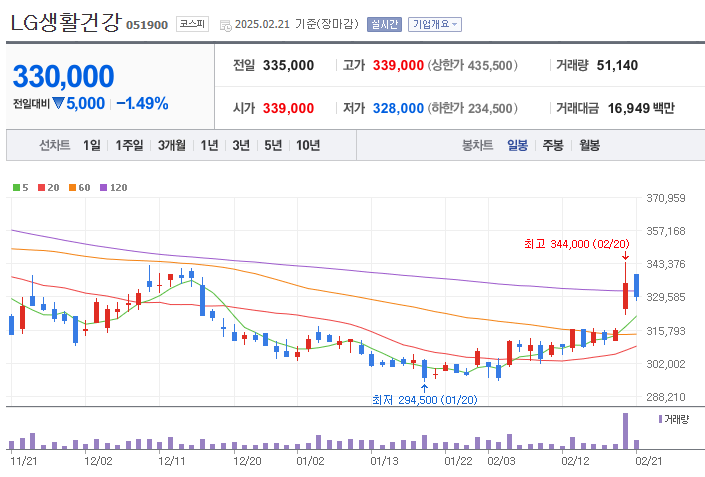
Task: Switch to the 주봉 weekly candle chart
Action: [553, 145]
